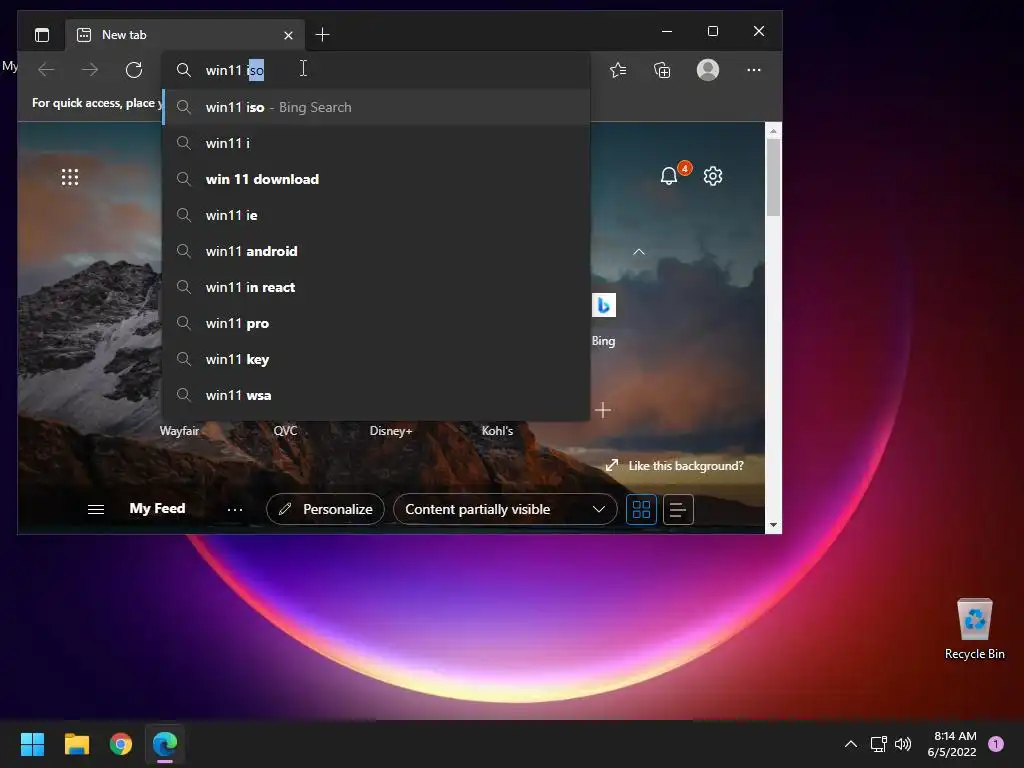Viewport: 1024px width, 768px height.
Task: Open the My Feed hamburger menu
Action: [x=96, y=509]
